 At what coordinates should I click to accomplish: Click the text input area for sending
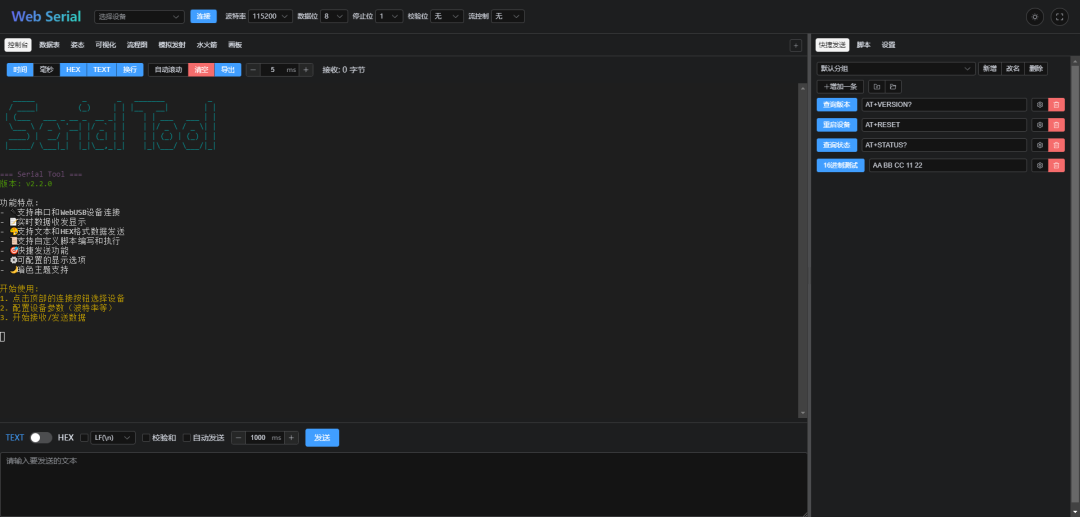[400, 485]
